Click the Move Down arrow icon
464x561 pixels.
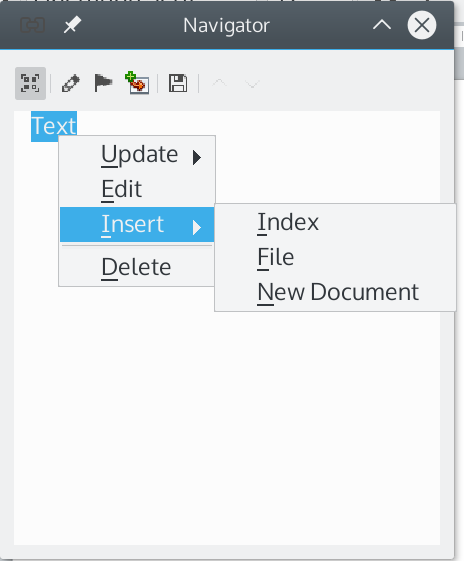click(252, 84)
